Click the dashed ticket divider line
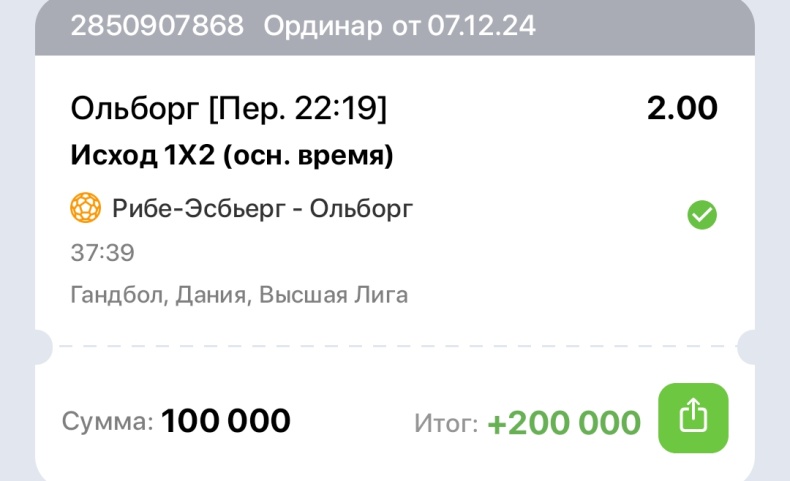The image size is (790, 481). 395,347
